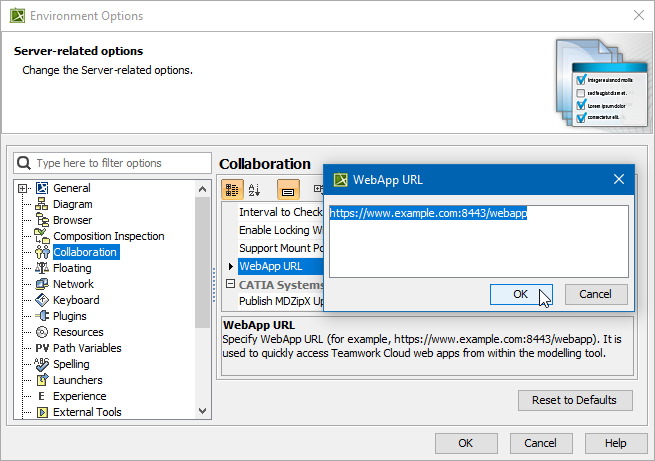Expand the General tree node
The width and height of the screenshot is (655, 461).
click(23, 188)
